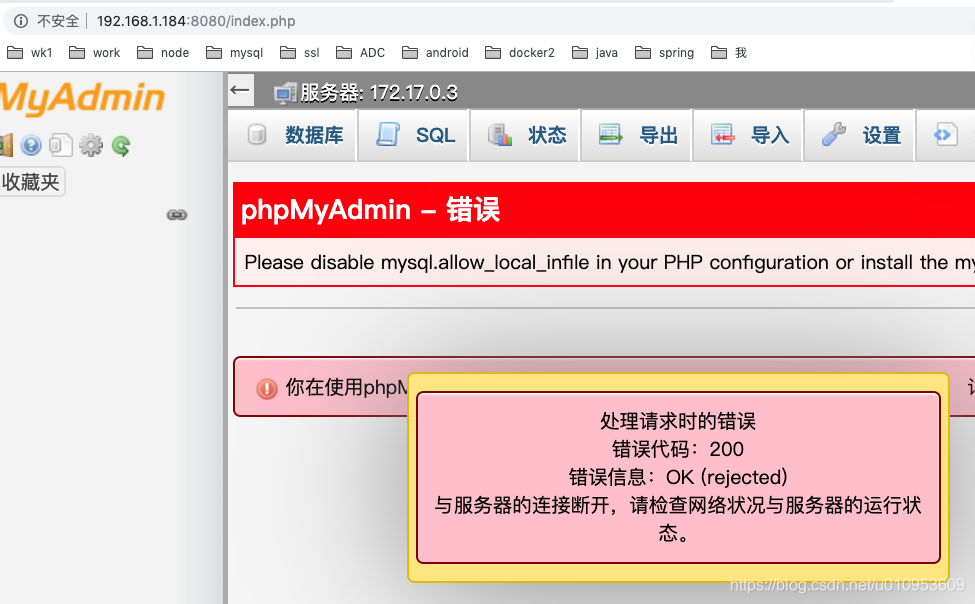975x604 pixels.
Task: Click the 服务器: 172.17.0.3 breadcrumb link
Action: [379, 93]
